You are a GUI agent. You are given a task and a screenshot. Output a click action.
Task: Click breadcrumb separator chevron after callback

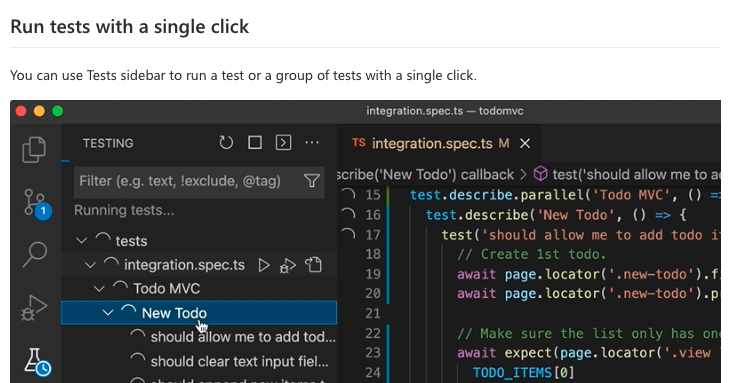(523, 175)
